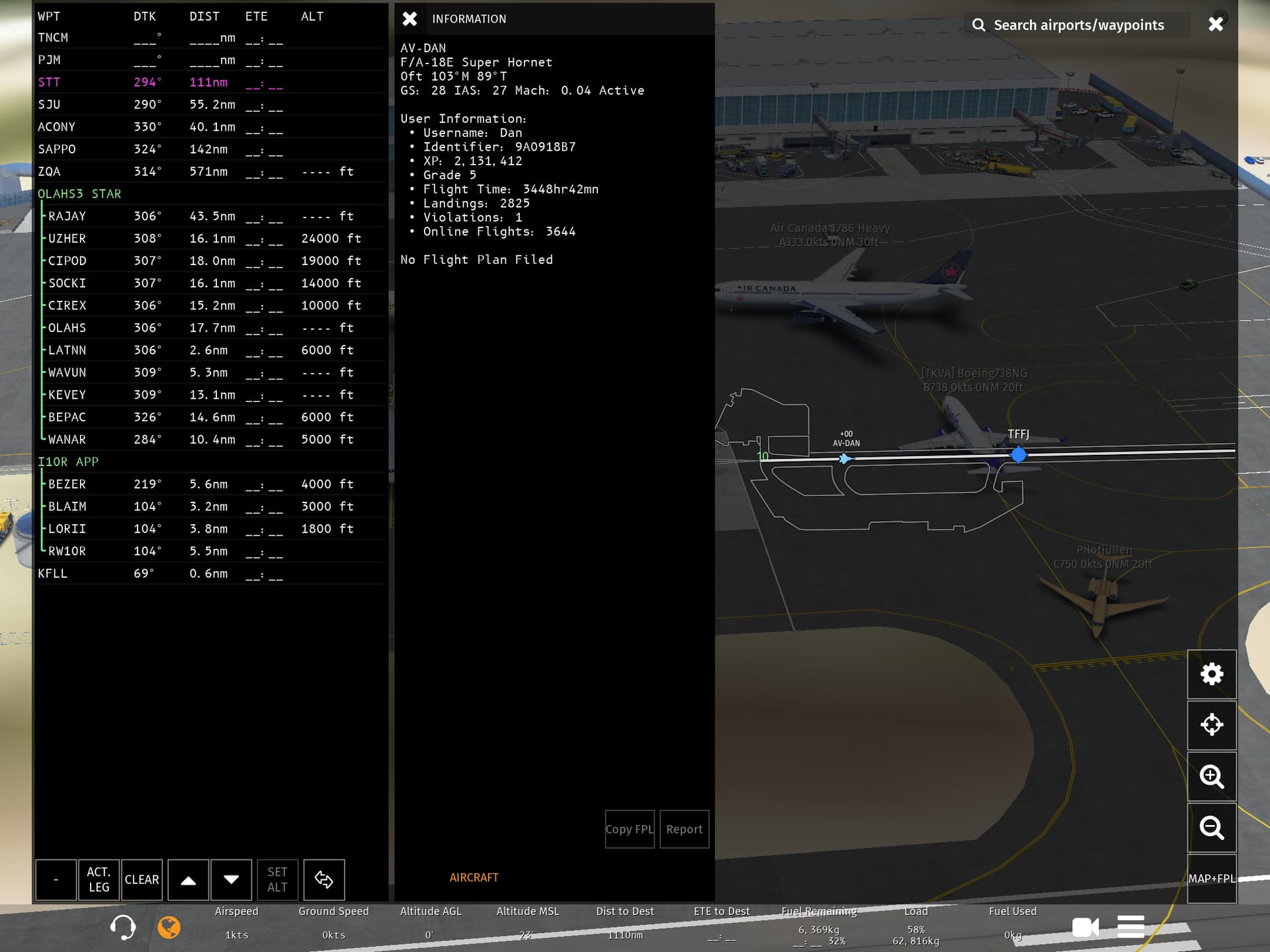Switch to the AIRCRAFT tab
1270x952 pixels.
(x=474, y=877)
